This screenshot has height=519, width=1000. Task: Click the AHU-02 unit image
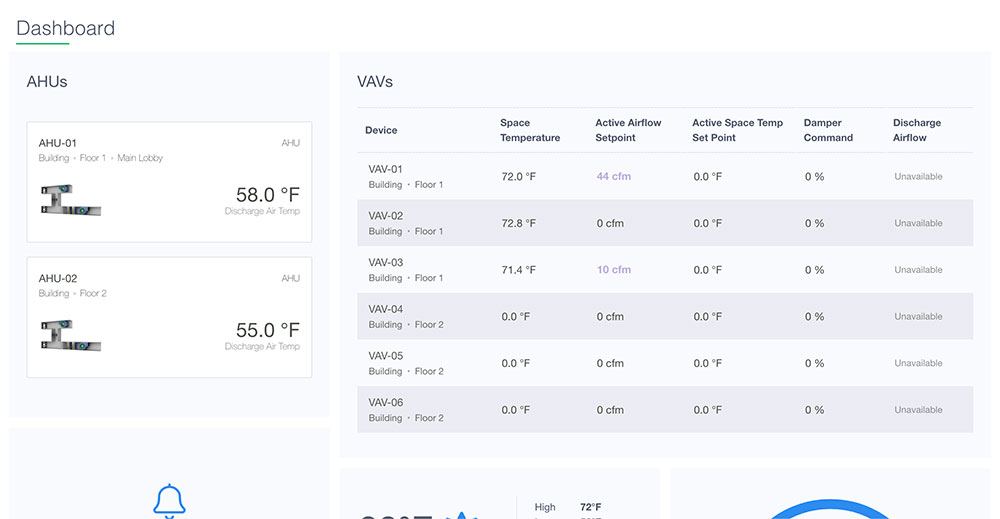[x=71, y=335]
